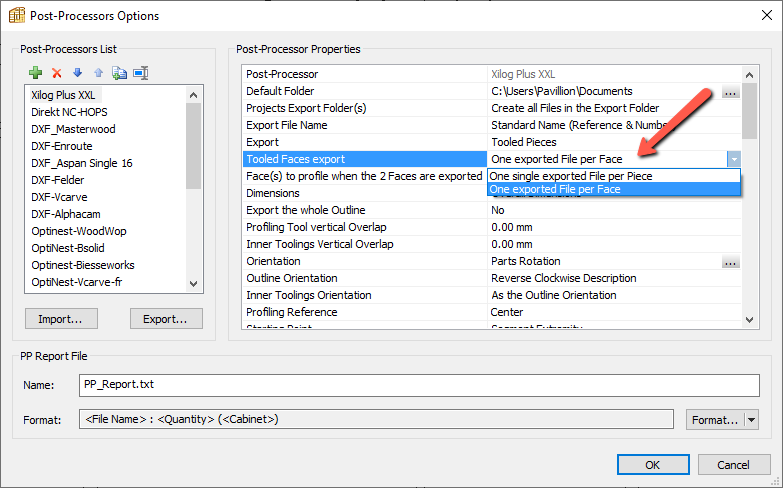This screenshot has width=783, height=488.
Task: Click Projects Export Folder(s) property label
Action: (306, 108)
